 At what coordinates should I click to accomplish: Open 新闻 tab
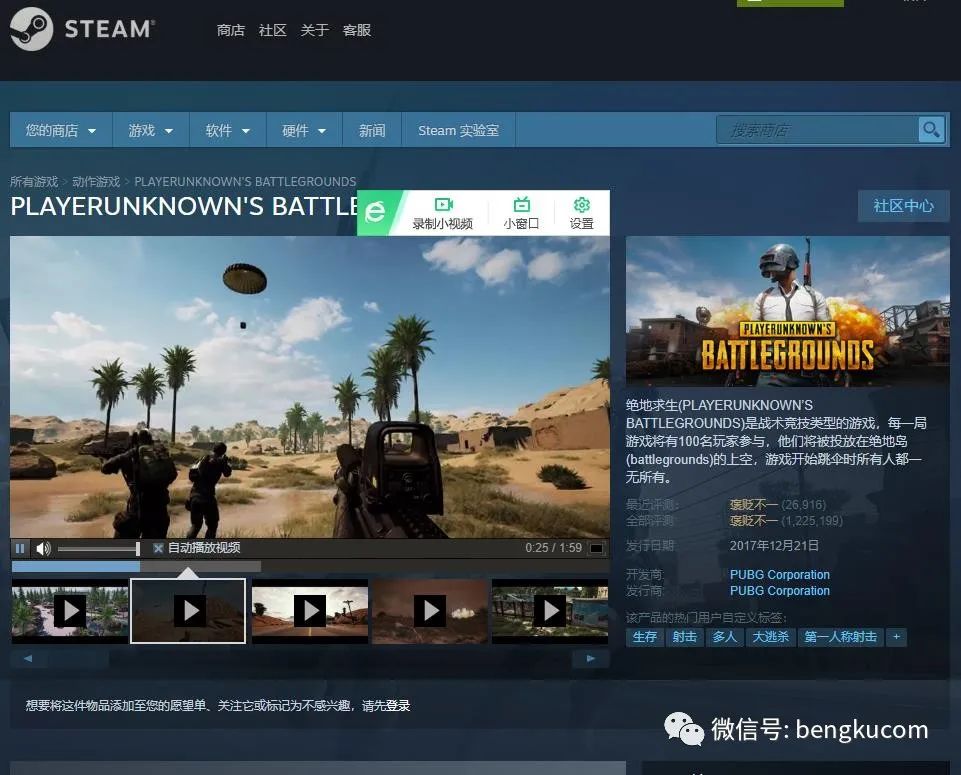pos(372,130)
